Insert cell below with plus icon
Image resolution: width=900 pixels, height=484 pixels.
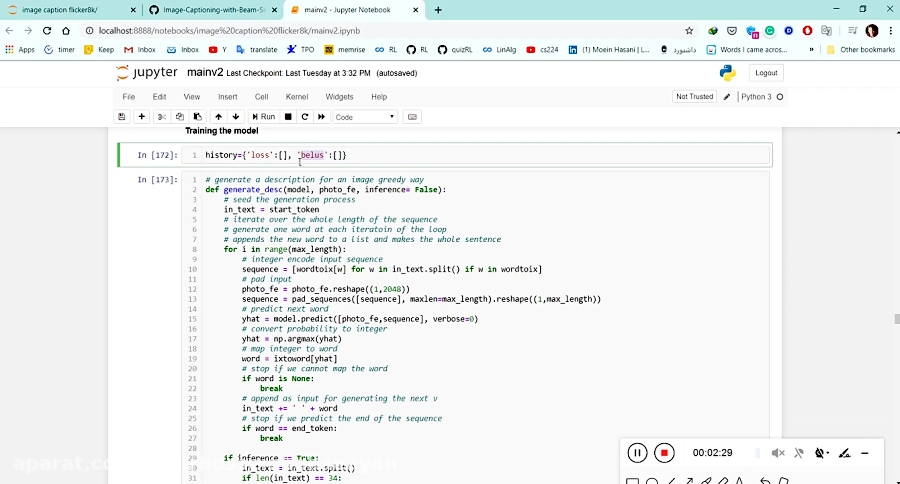pyautogui.click(x=142, y=117)
